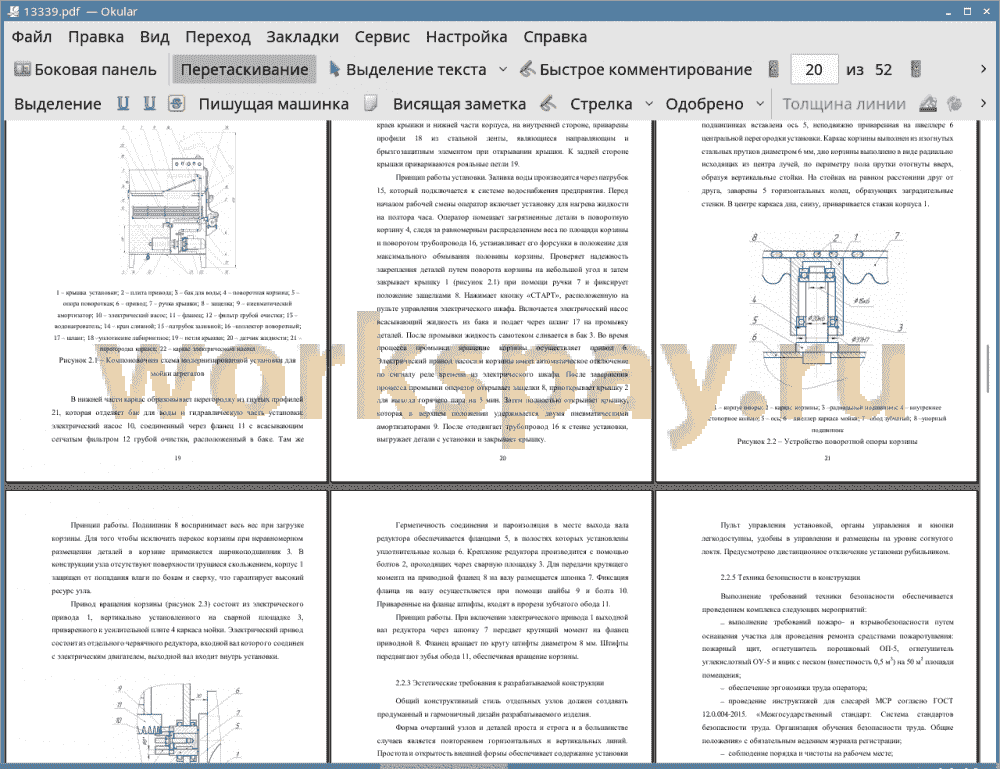
Task: Open the Вид menu
Action: pos(154,37)
